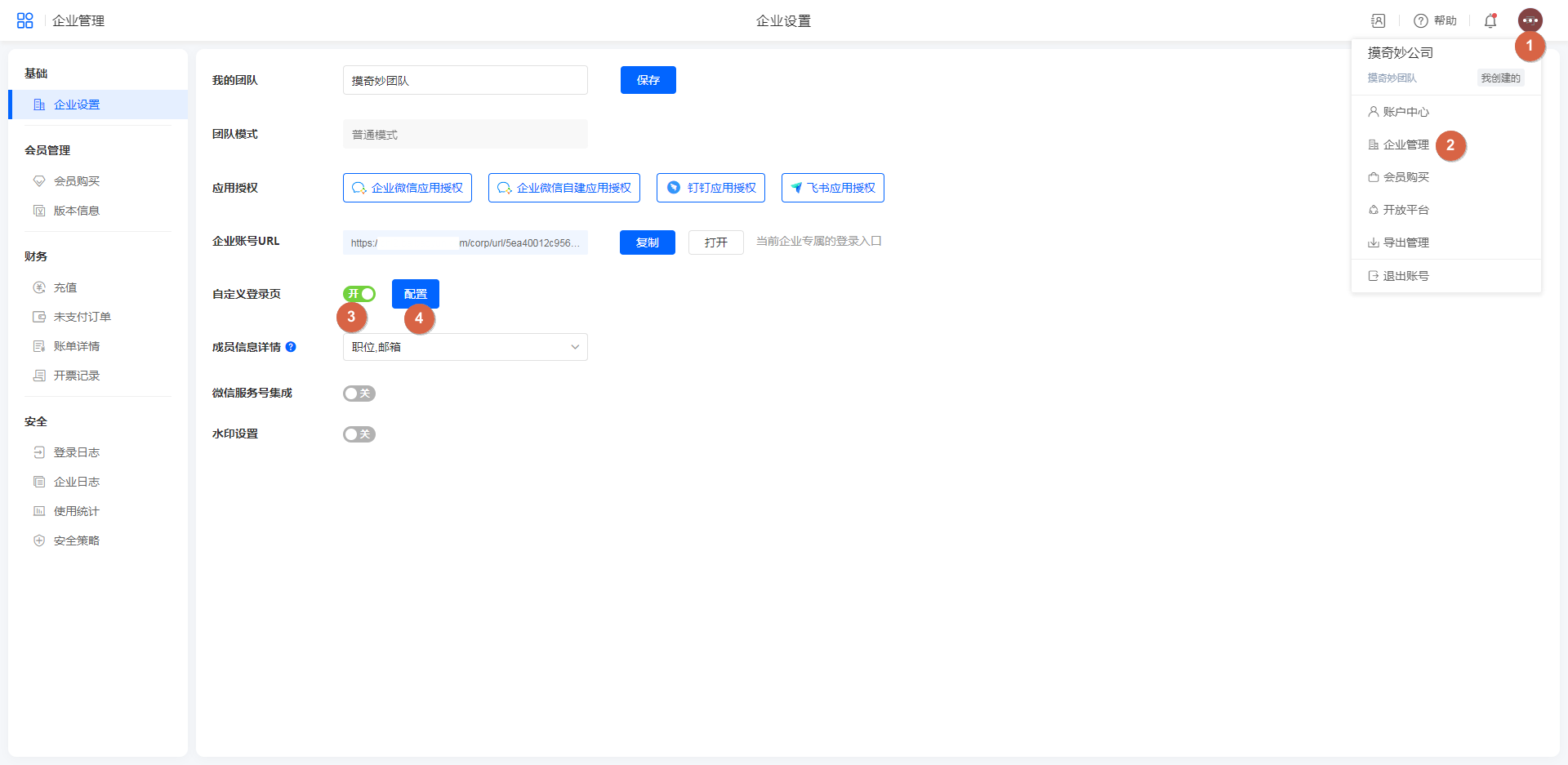Screen dimensions: 1568x765
Task: Turn off the 自定义登录页 switch
Action: tap(359, 294)
